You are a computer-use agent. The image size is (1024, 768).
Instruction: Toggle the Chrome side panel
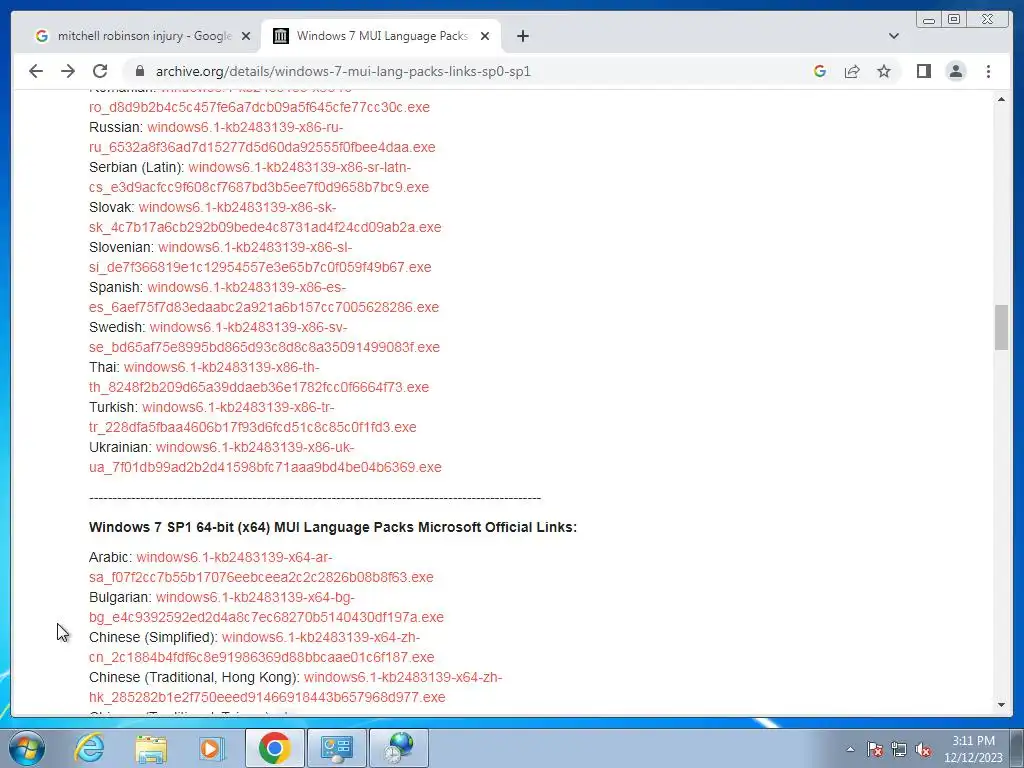923,71
